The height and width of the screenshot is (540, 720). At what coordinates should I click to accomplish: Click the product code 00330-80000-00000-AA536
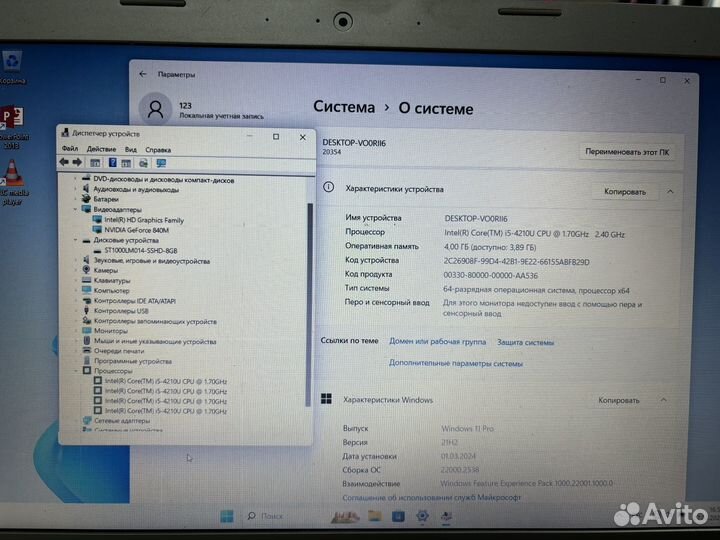[x=490, y=275]
